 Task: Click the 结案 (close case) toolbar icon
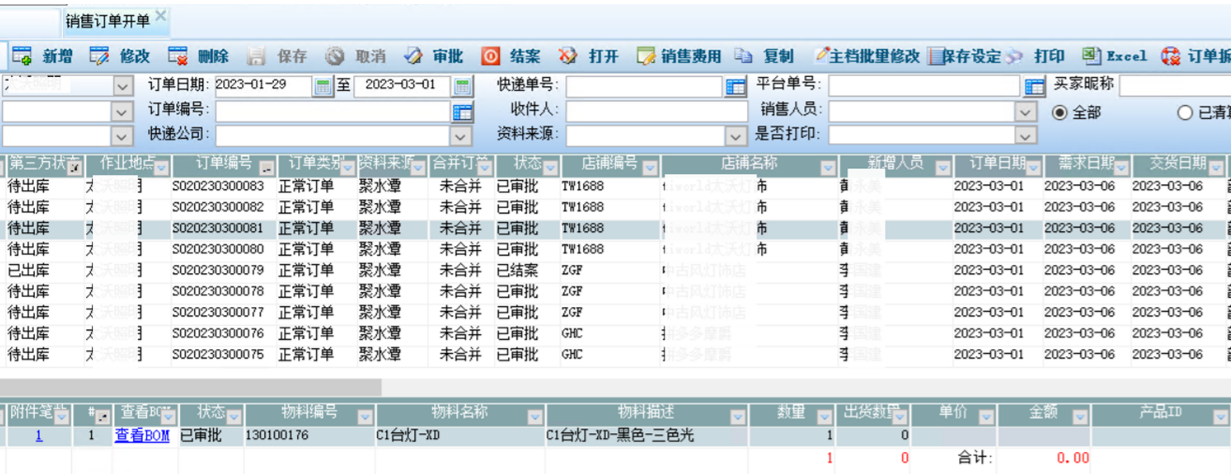point(491,56)
